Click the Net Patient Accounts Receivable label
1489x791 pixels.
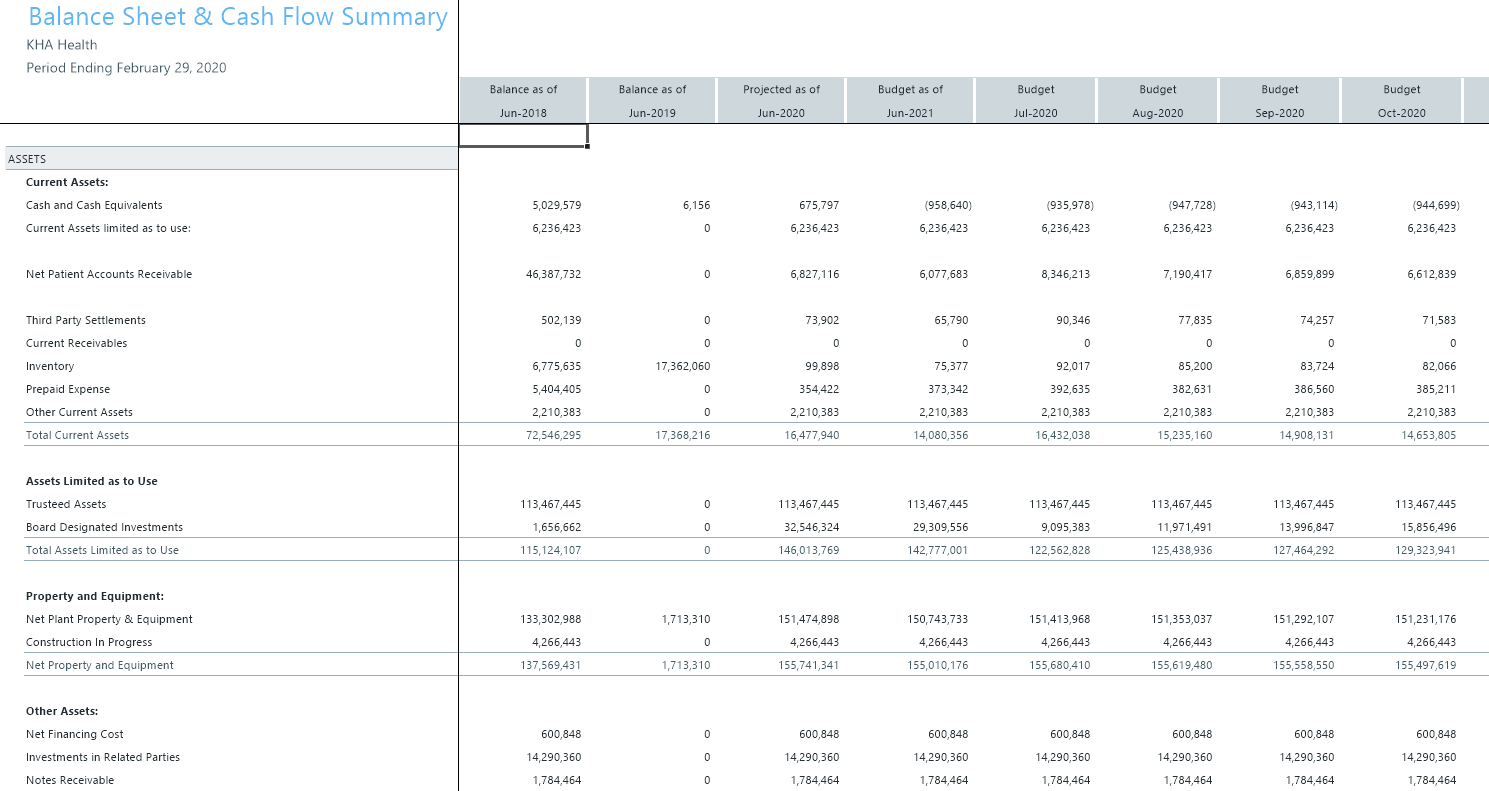(x=109, y=274)
